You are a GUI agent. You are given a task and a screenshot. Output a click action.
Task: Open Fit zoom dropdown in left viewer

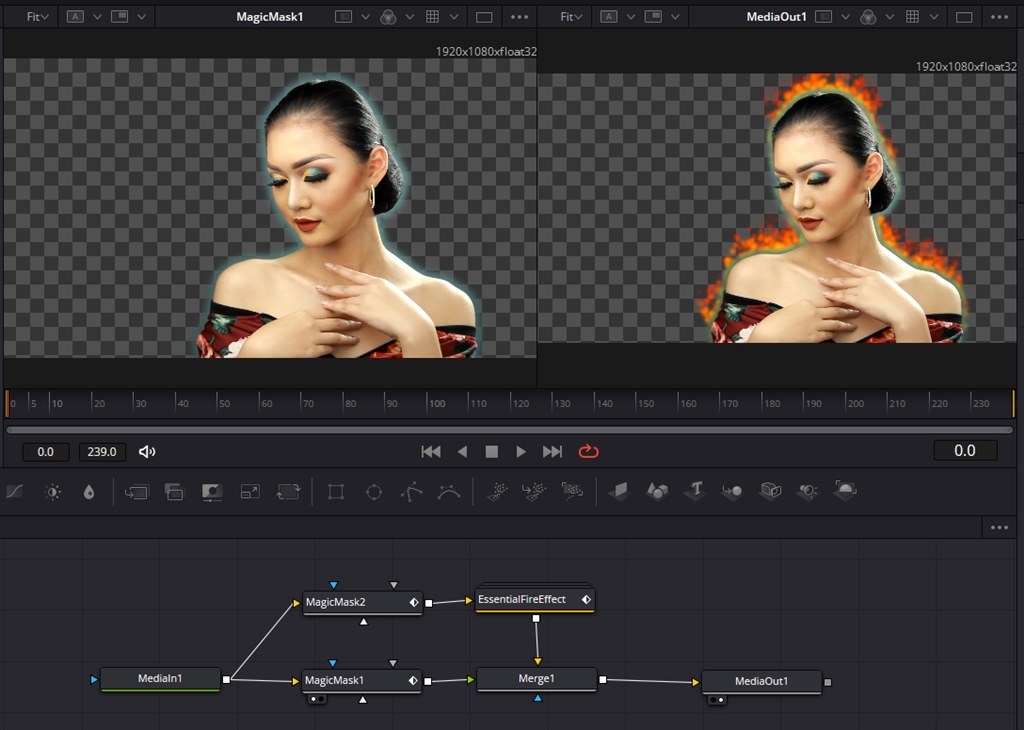point(39,17)
